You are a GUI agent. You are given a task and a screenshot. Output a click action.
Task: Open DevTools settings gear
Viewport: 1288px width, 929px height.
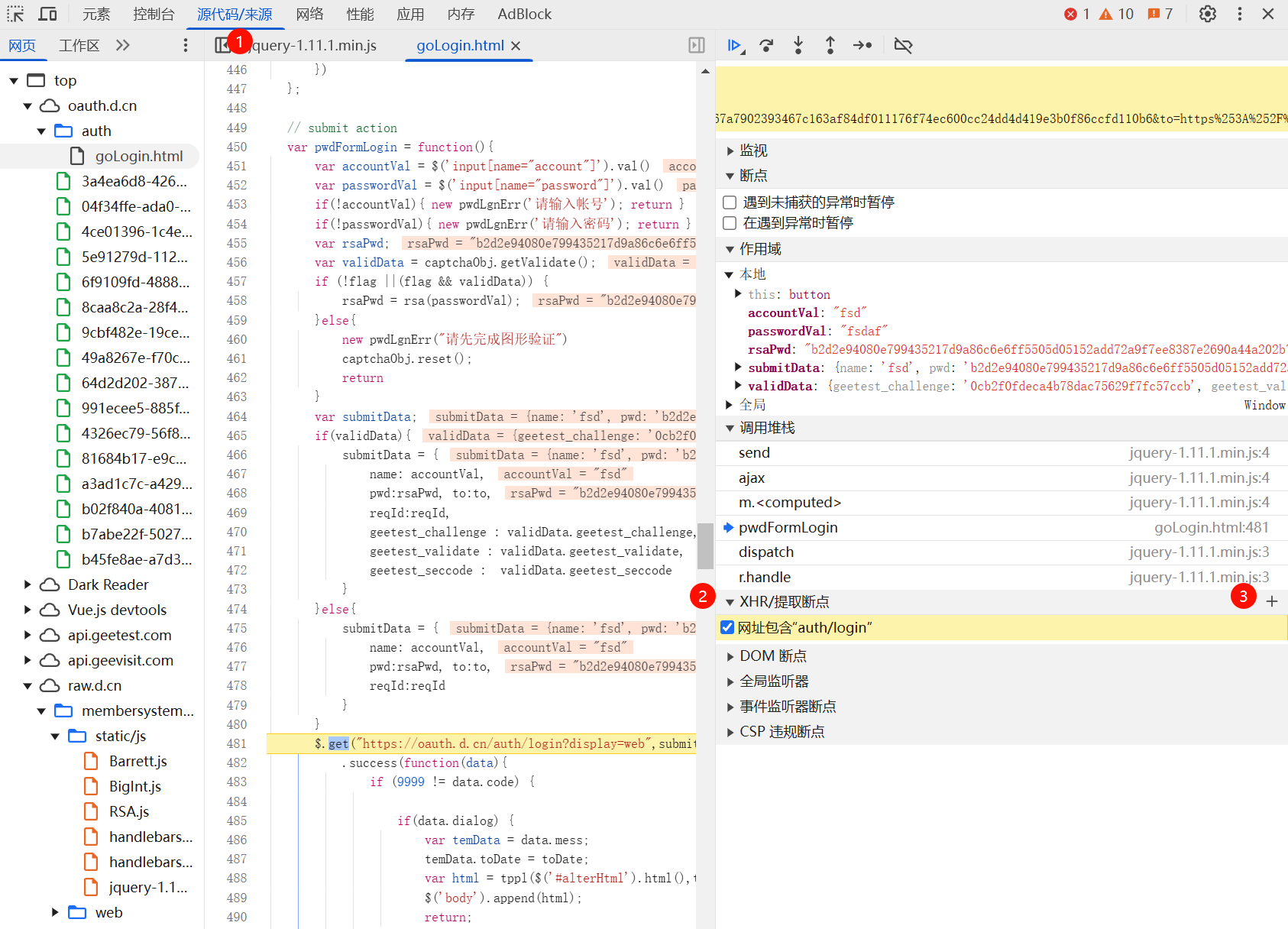[1207, 14]
